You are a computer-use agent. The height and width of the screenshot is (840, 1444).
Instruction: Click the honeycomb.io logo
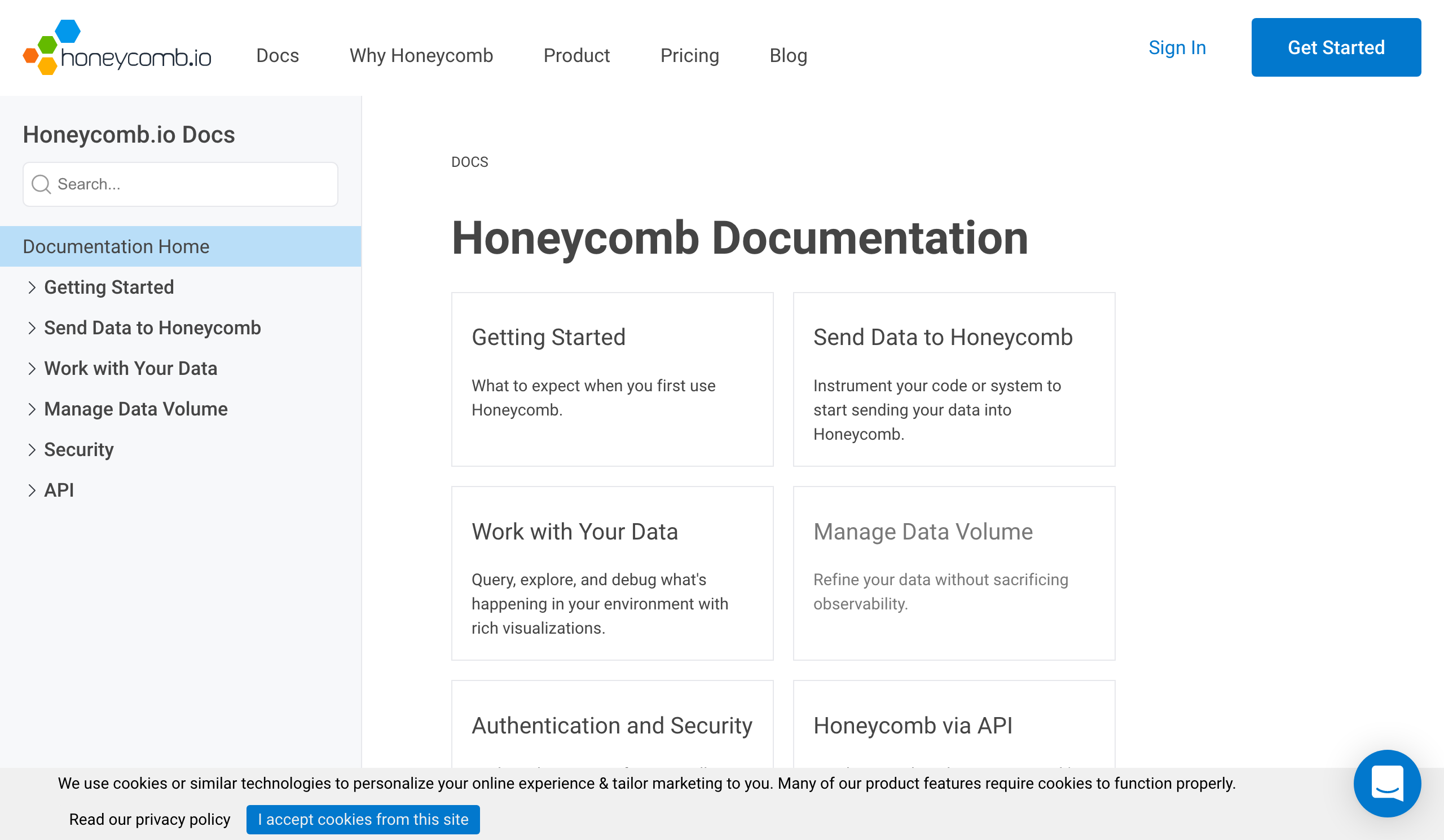117,47
